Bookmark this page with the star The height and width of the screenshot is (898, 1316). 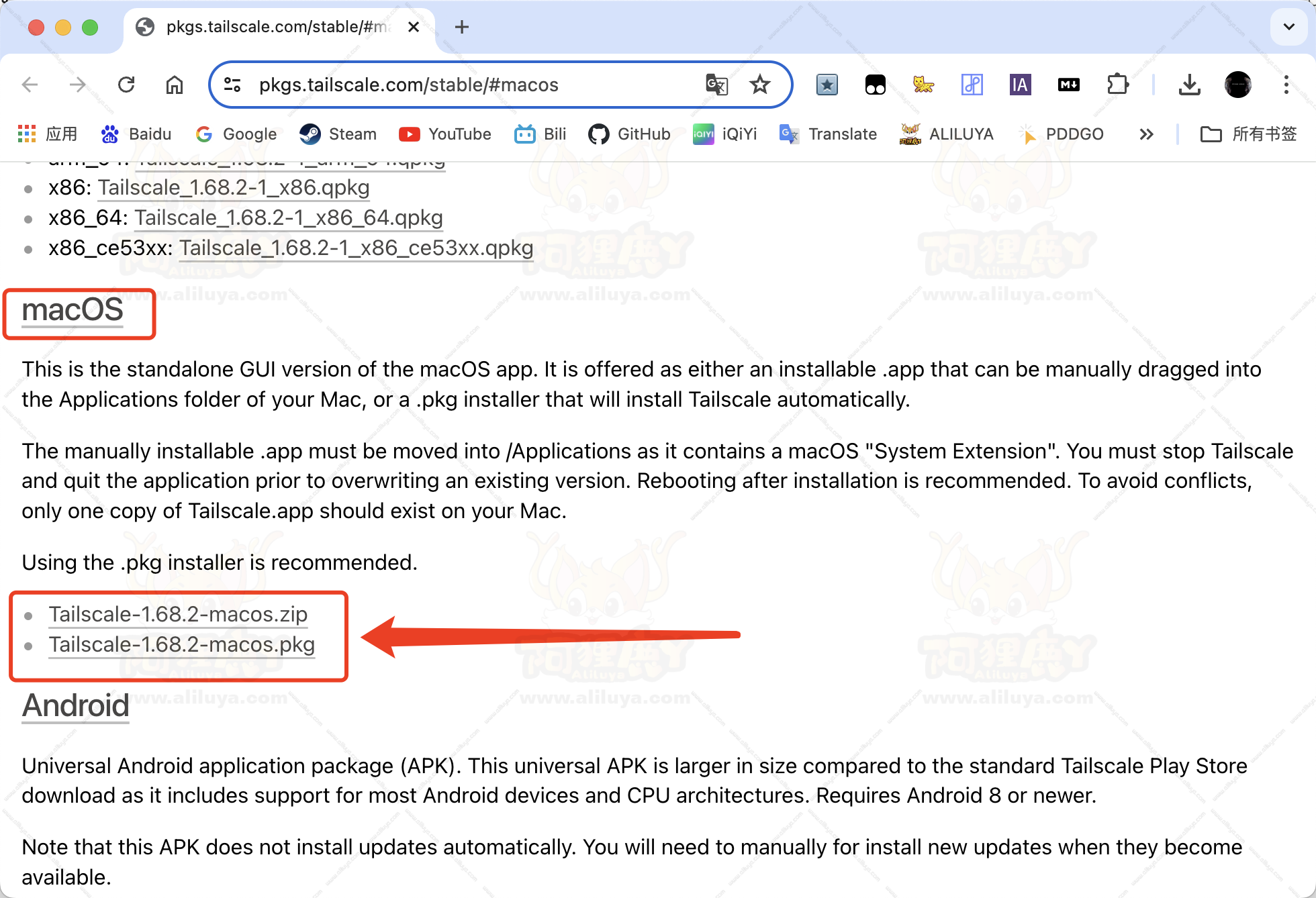(760, 85)
